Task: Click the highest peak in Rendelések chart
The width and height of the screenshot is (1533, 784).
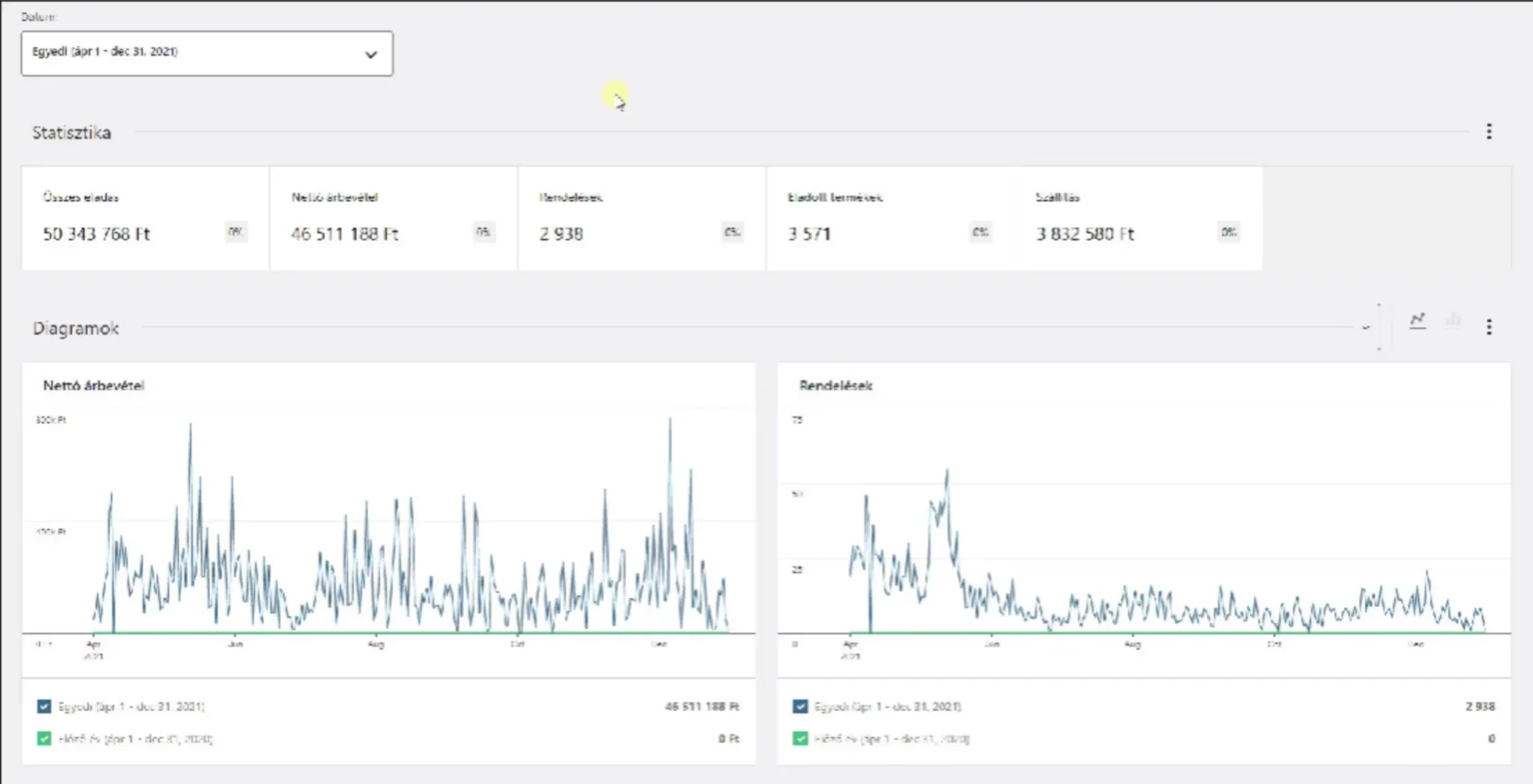Action: pyautogui.click(x=947, y=471)
